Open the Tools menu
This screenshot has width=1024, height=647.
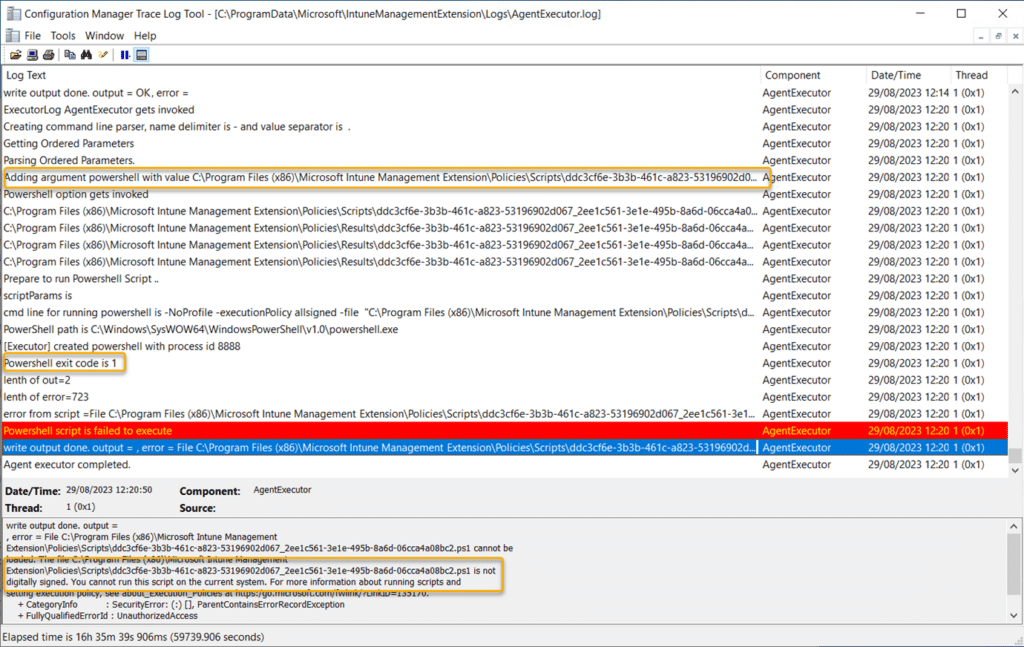pos(63,36)
